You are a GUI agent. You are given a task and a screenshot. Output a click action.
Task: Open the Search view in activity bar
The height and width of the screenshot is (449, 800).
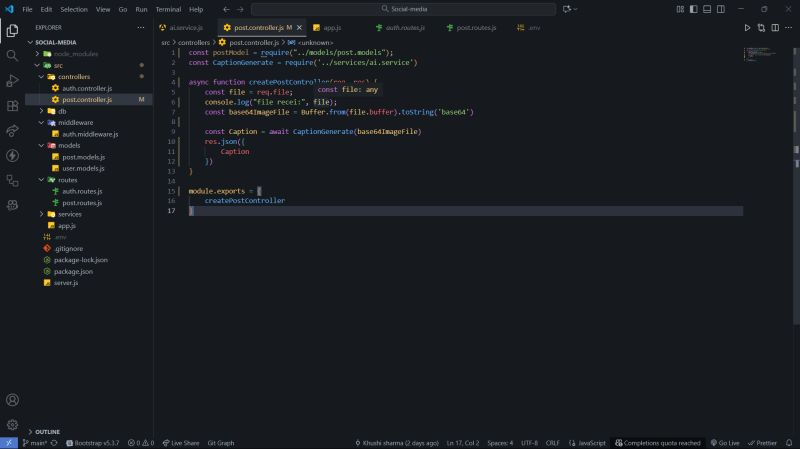tap(12, 56)
